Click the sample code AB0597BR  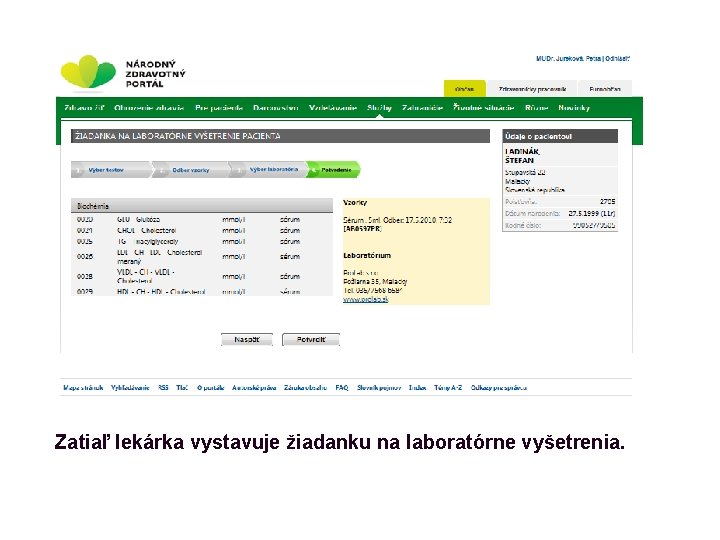tap(362, 229)
